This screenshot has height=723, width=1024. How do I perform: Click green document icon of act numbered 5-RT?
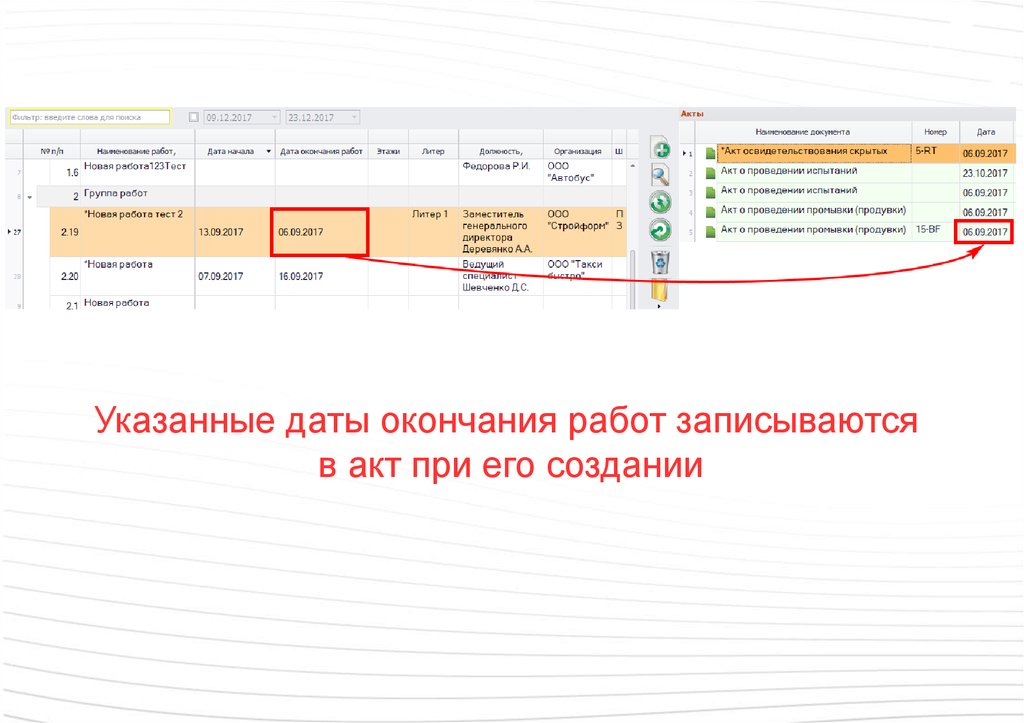(x=711, y=153)
